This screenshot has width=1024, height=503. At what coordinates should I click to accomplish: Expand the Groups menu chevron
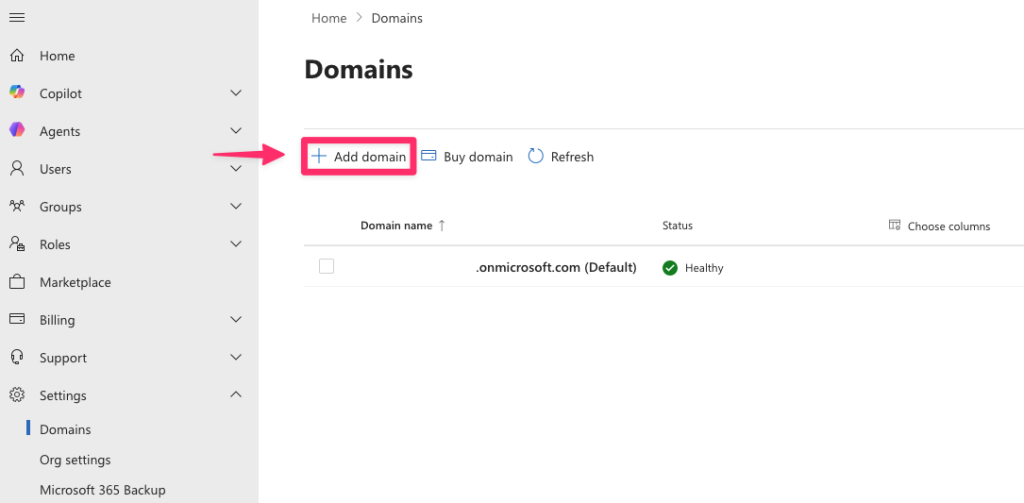(x=236, y=206)
